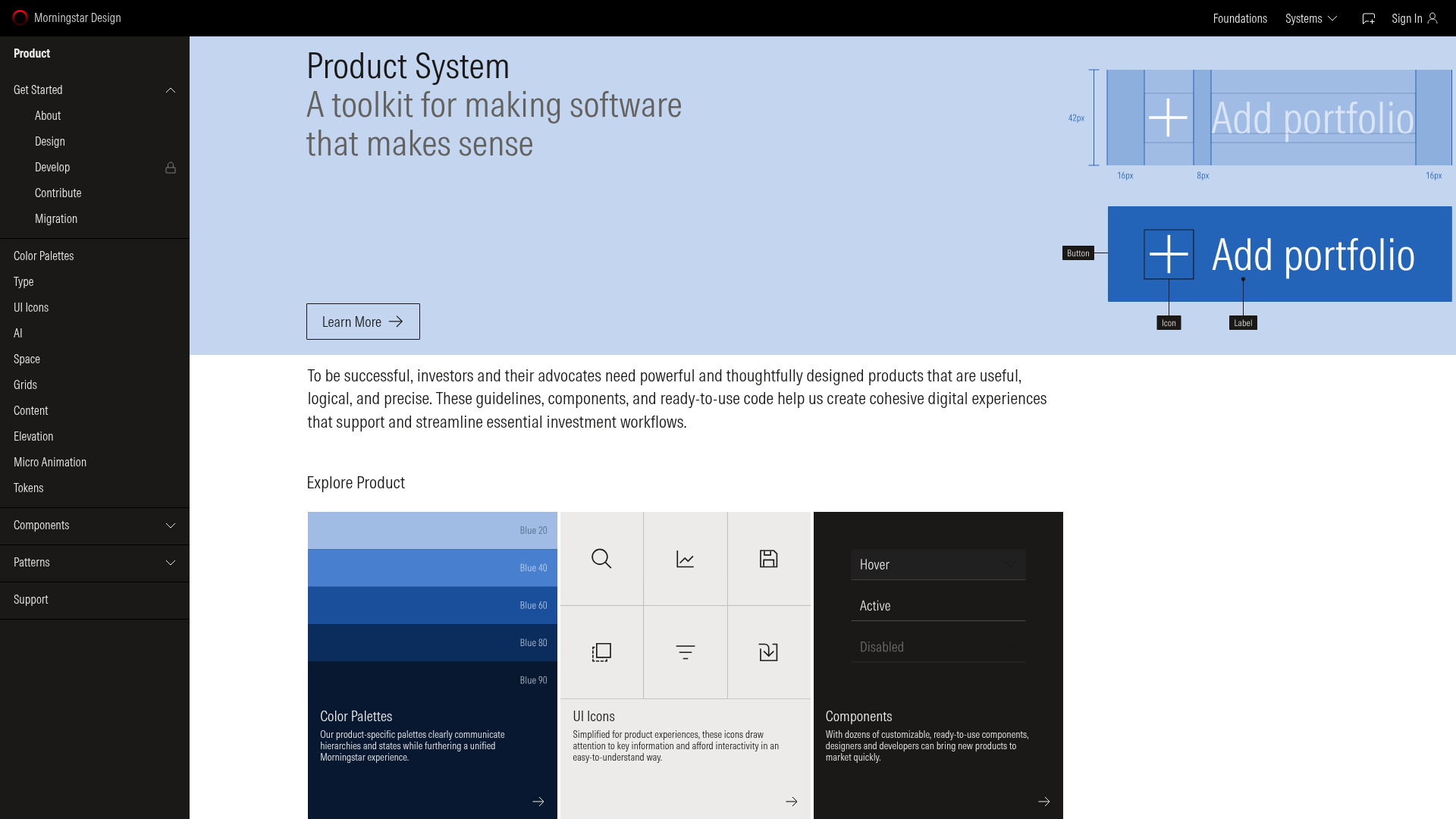1456x819 pixels.
Task: Expand the Patterns sidebar section
Action: coord(171,563)
